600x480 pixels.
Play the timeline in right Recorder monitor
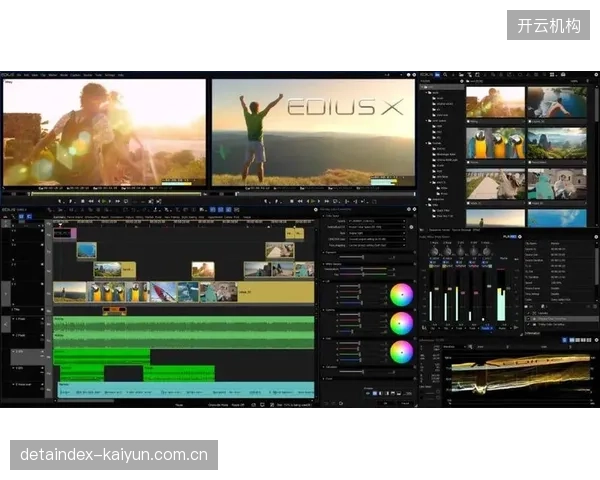(x=313, y=201)
